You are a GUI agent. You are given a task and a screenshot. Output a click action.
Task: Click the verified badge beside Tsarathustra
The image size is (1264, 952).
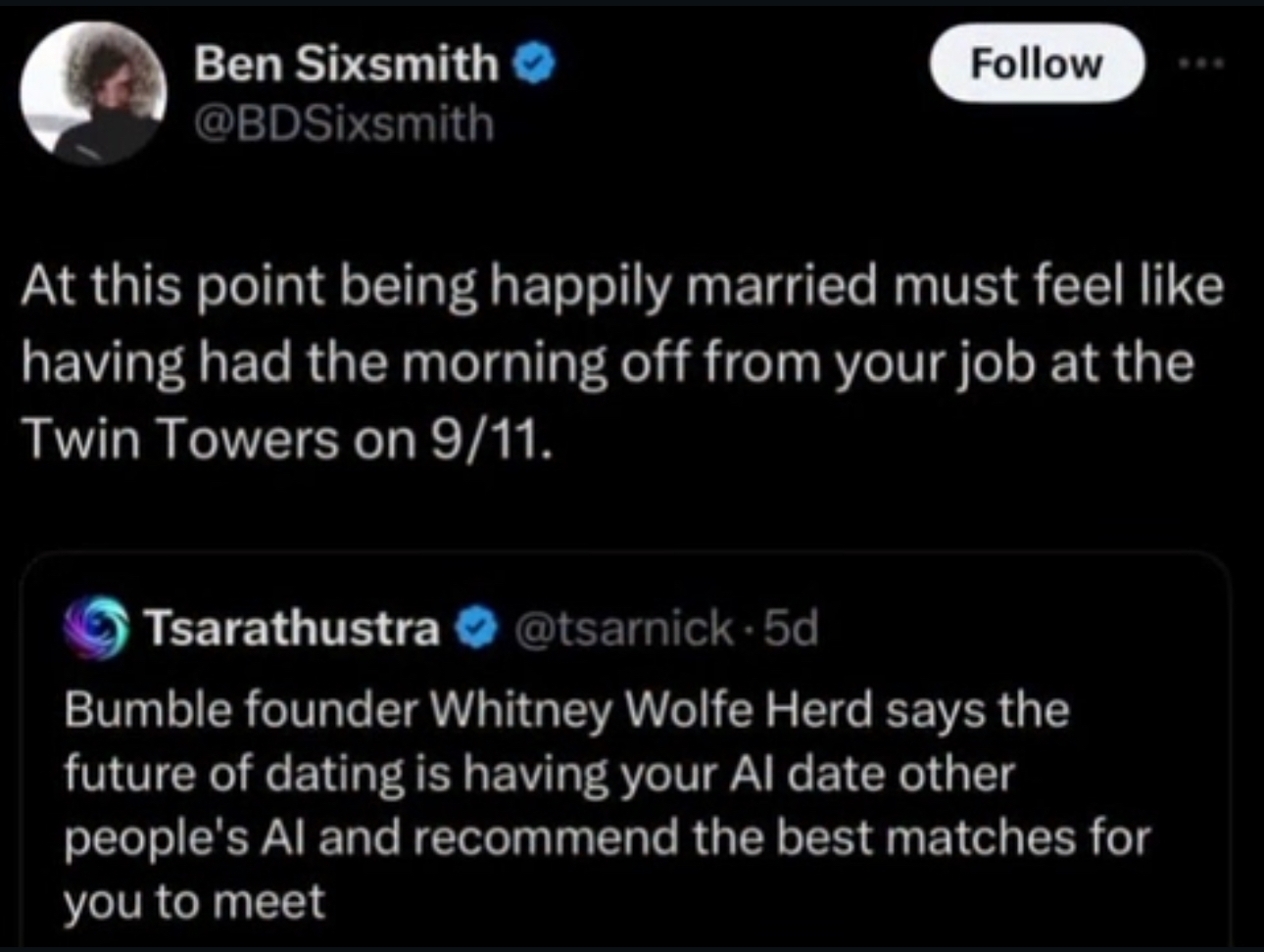coord(477,629)
